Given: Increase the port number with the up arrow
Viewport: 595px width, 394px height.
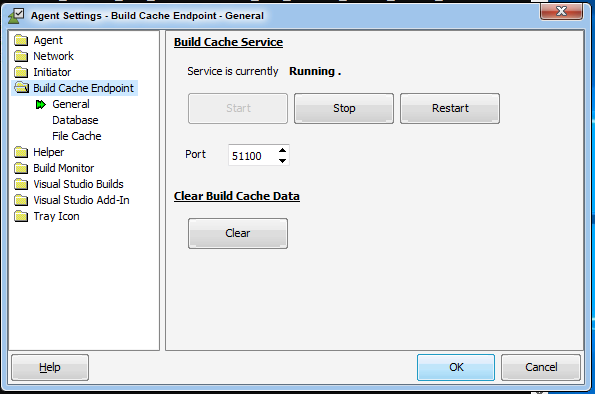Looking at the screenshot, I should (x=282, y=151).
